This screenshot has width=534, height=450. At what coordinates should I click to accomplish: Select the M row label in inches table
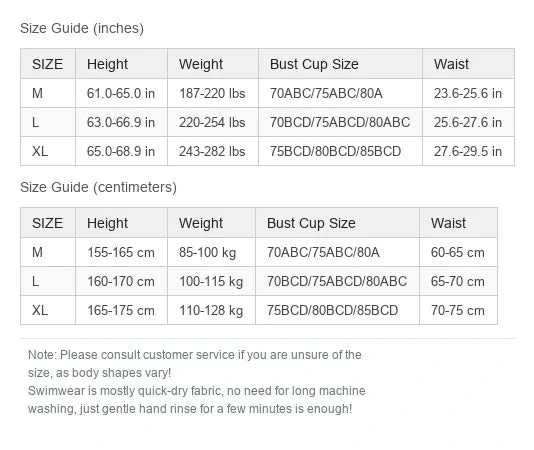click(48, 93)
